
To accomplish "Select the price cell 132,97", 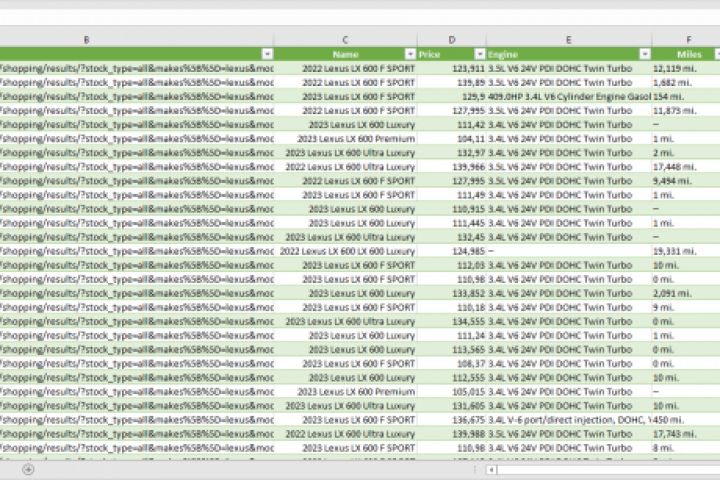I will tap(451, 152).
